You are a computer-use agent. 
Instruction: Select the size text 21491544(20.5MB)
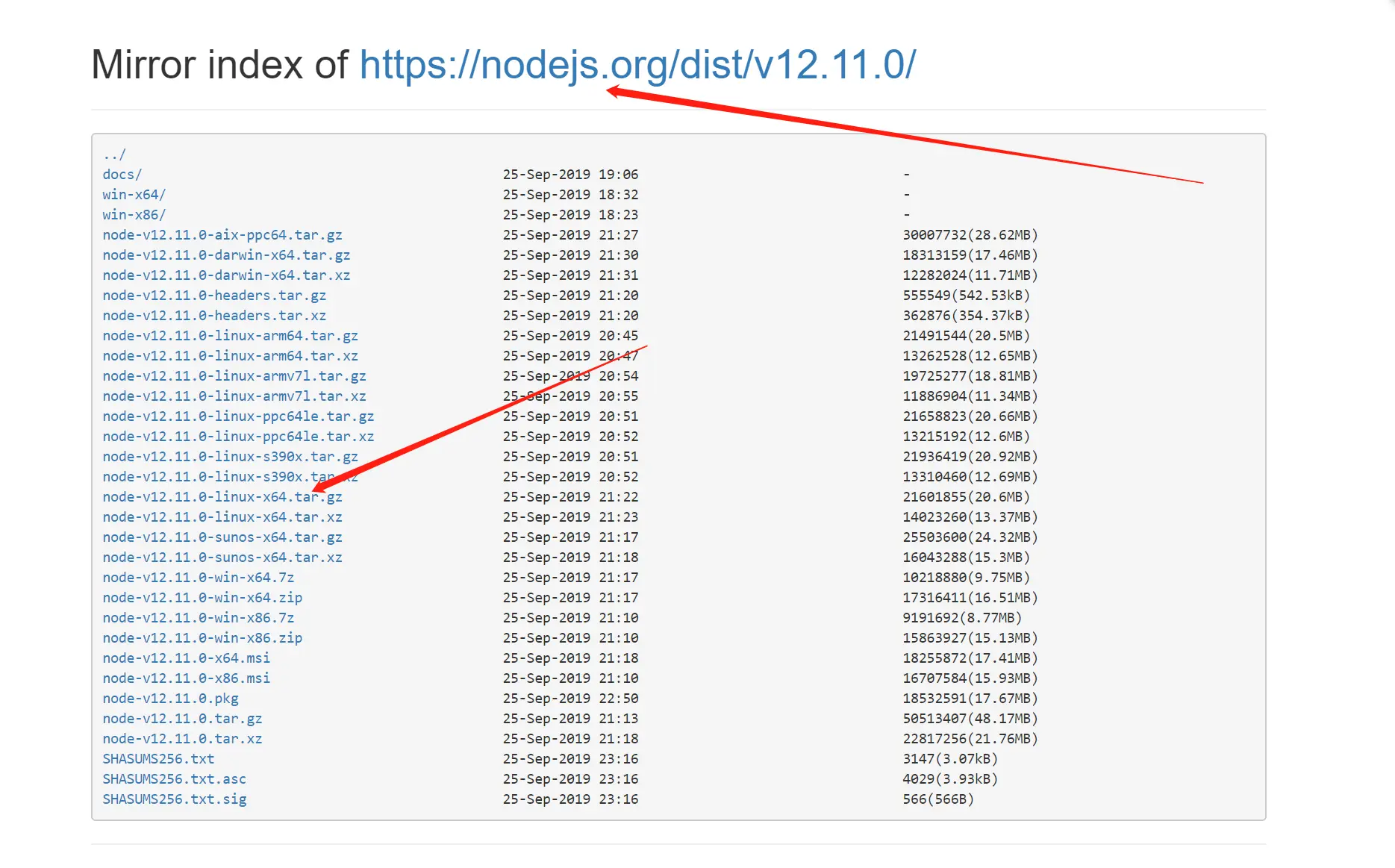point(967,336)
